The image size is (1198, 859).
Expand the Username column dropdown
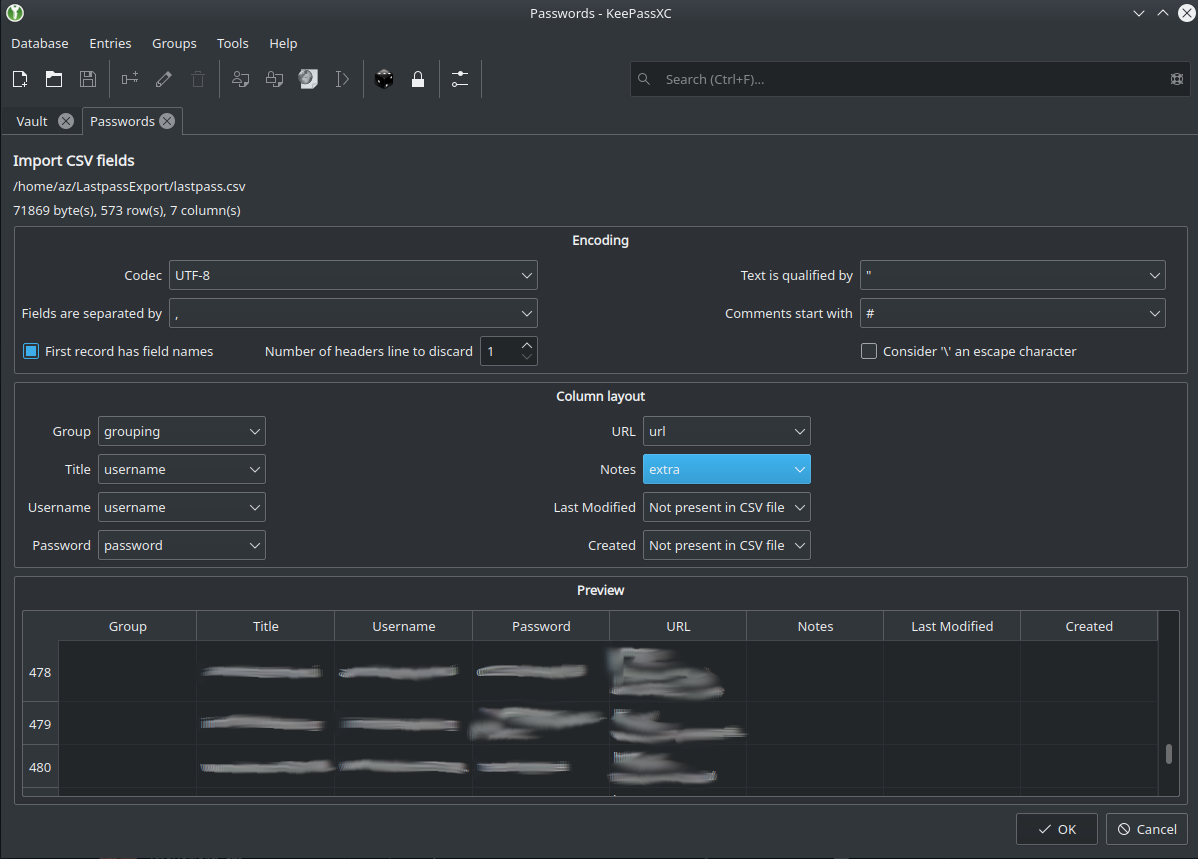point(182,507)
